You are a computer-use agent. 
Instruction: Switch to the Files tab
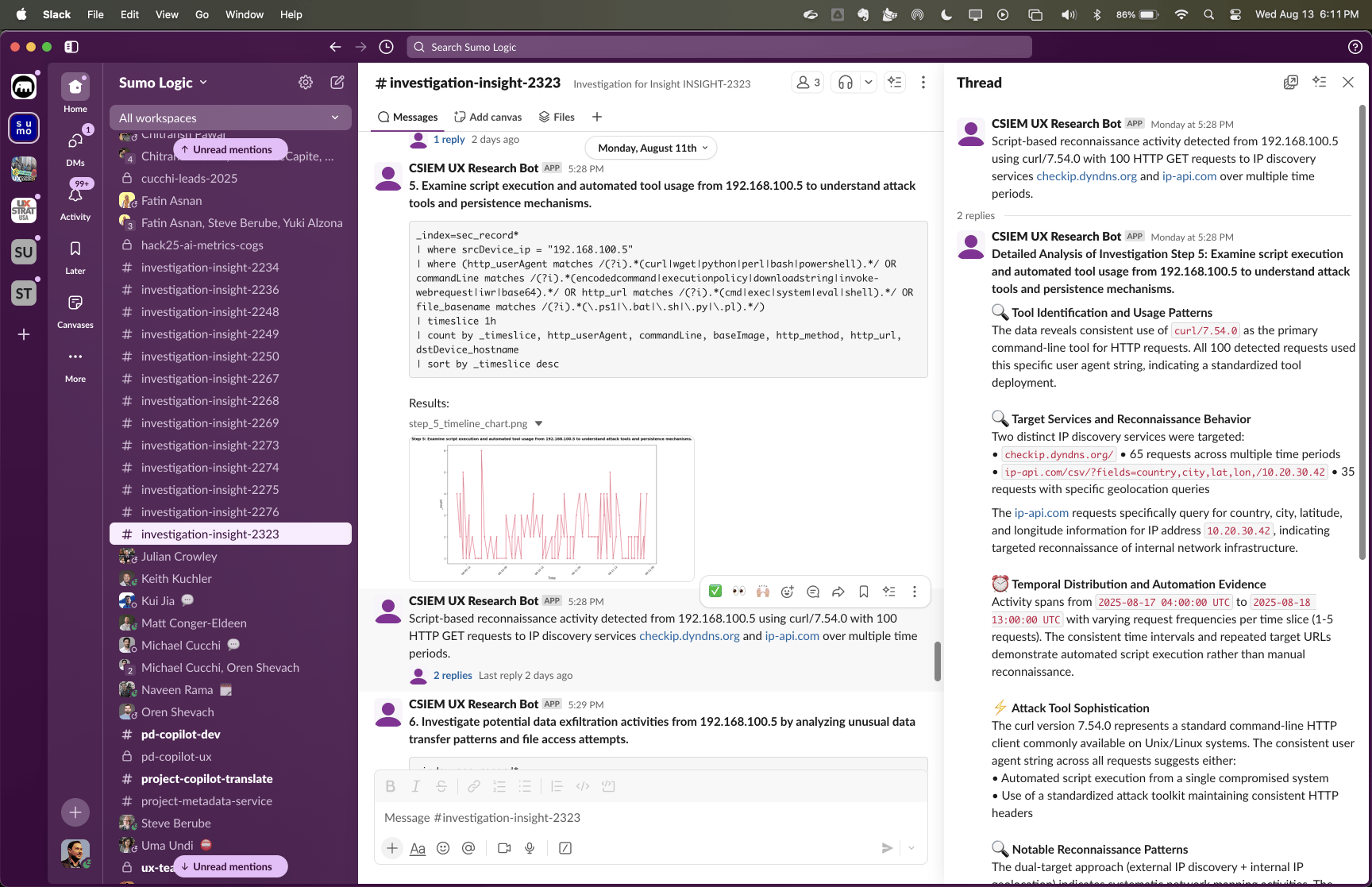pyautogui.click(x=557, y=117)
